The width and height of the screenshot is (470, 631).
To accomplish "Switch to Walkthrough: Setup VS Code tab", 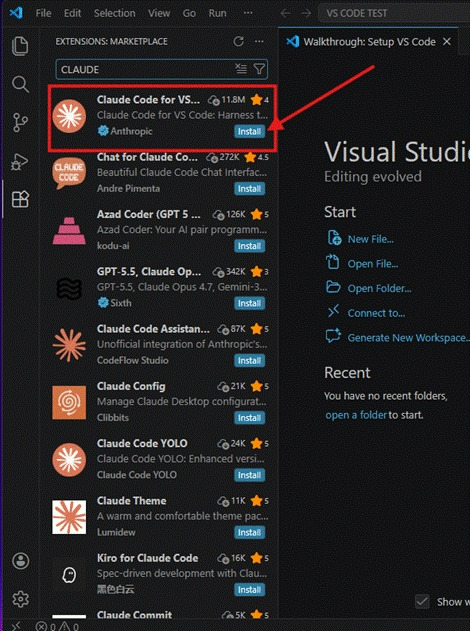I will [x=369, y=42].
